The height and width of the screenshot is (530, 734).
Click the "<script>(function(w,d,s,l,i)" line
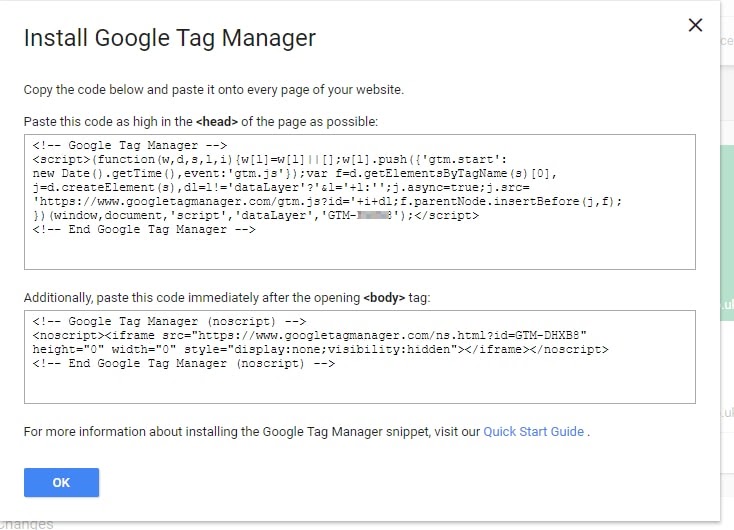point(270,159)
